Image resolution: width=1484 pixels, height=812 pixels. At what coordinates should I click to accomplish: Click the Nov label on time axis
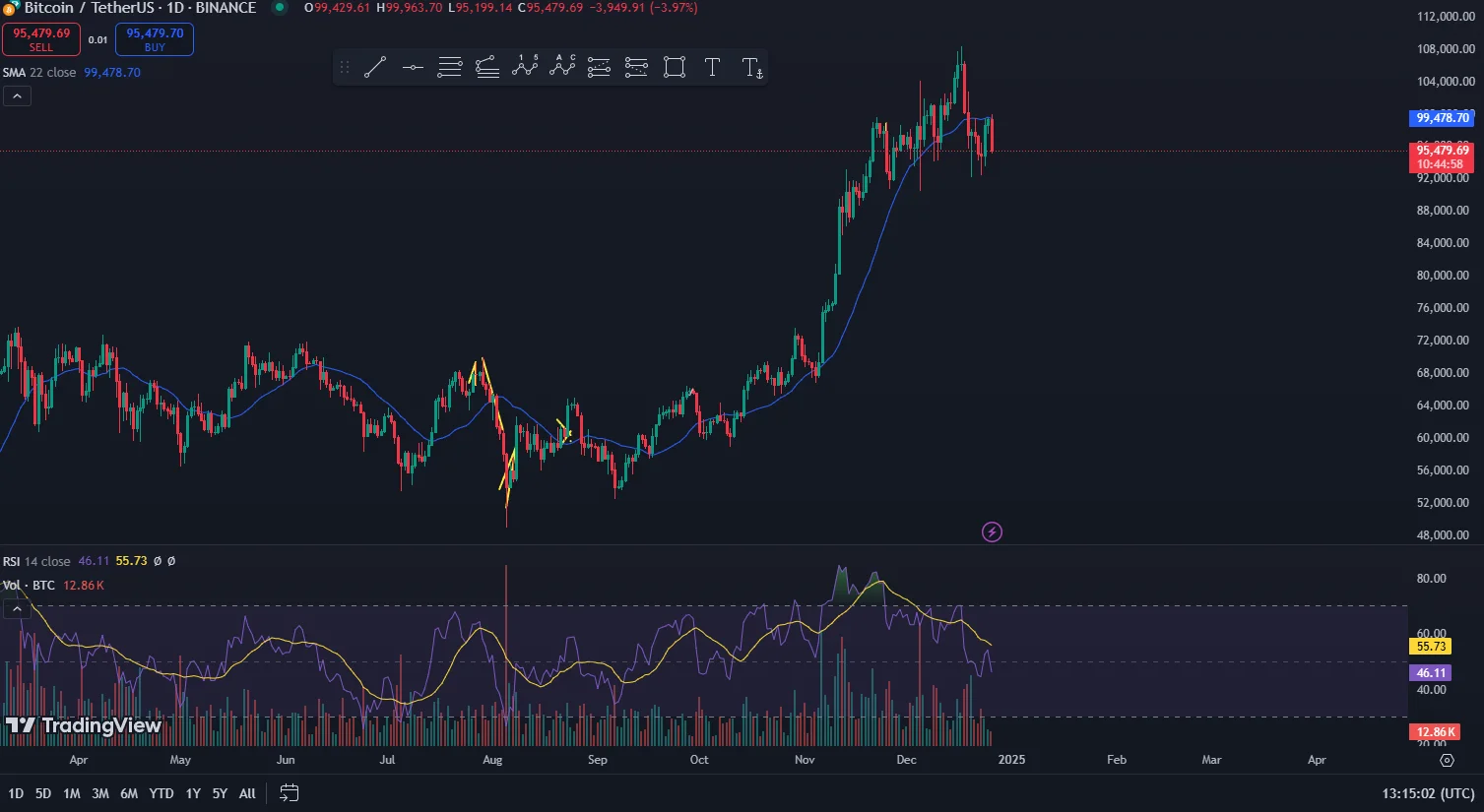point(805,760)
